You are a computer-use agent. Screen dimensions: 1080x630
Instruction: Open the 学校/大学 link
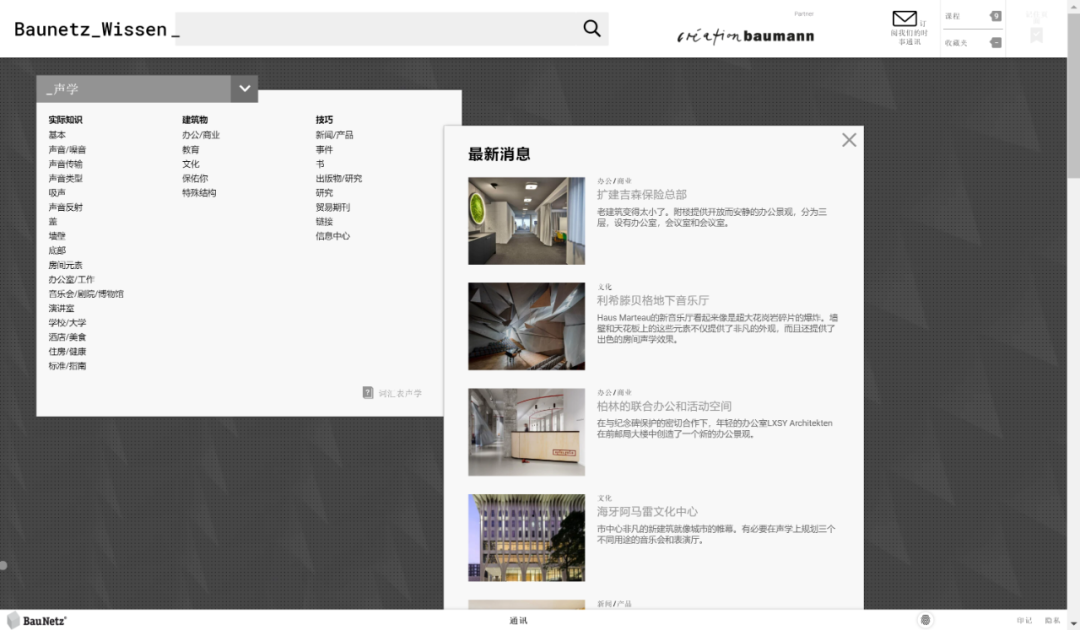[x=68, y=323]
